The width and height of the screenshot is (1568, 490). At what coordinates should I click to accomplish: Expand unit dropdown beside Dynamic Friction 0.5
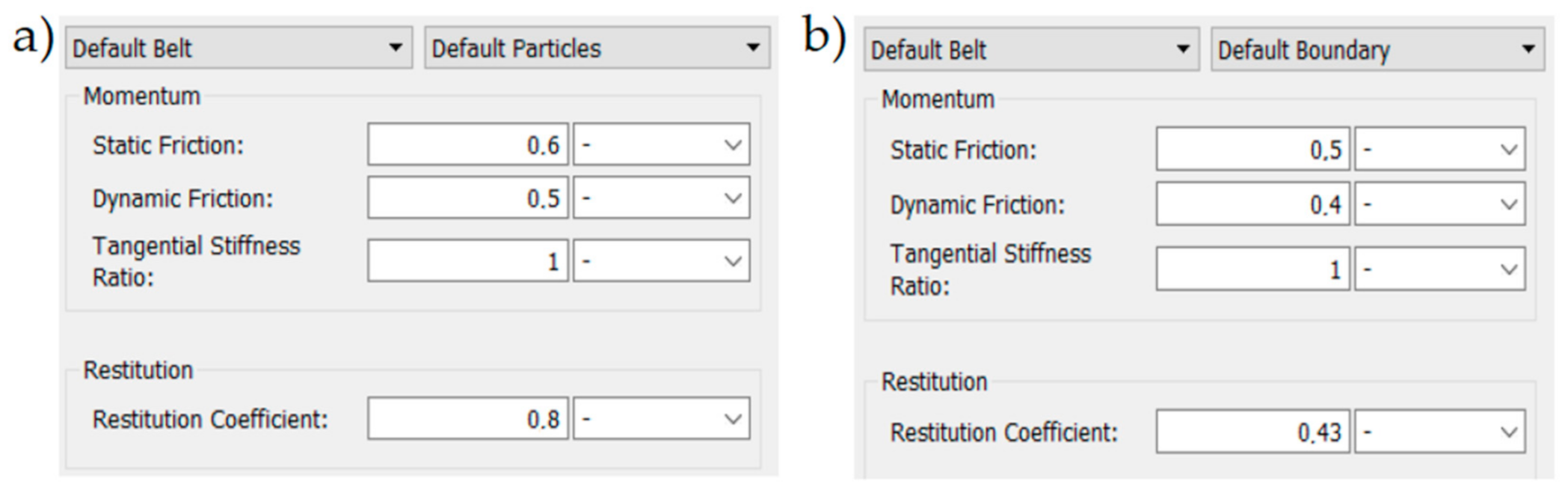(x=661, y=198)
